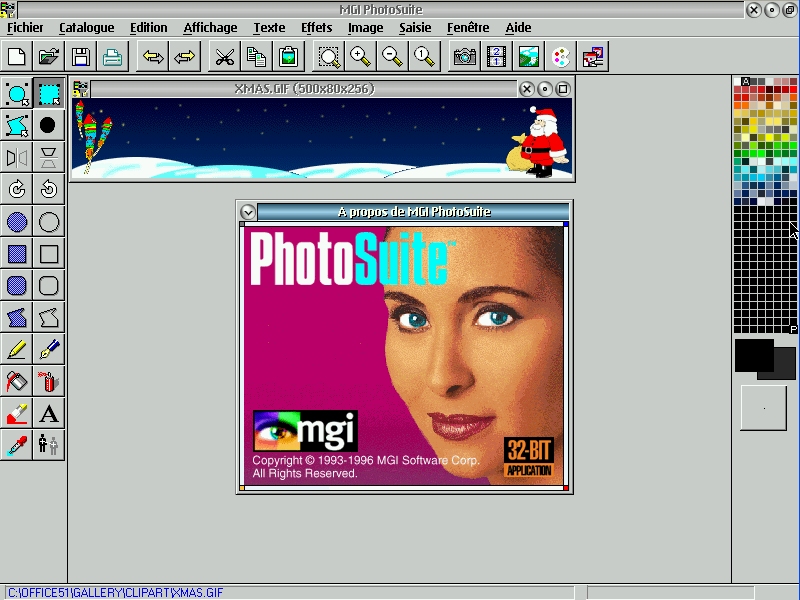800x600 pixels.
Task: Click the scissors Cut icon
Action: [x=223, y=57]
